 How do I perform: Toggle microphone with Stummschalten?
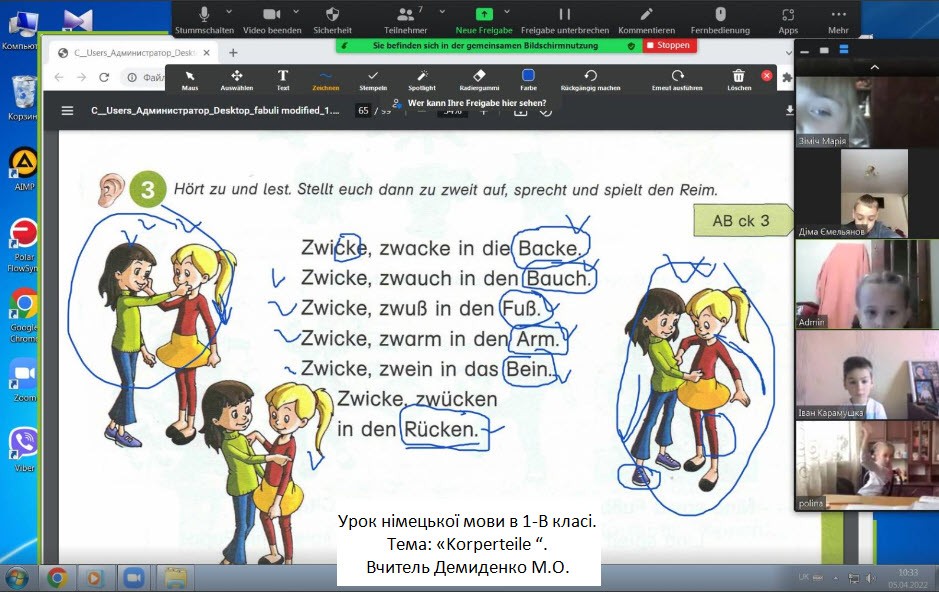(204, 18)
